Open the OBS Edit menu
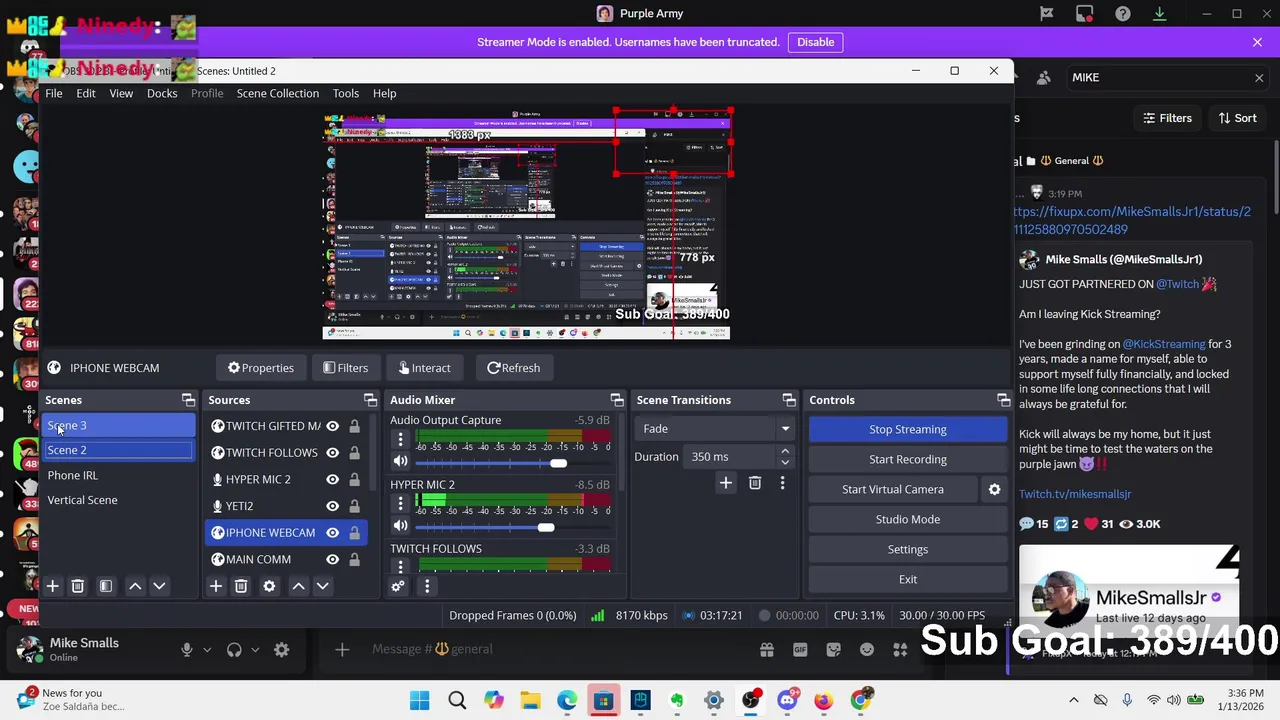1280x720 pixels. click(x=86, y=93)
